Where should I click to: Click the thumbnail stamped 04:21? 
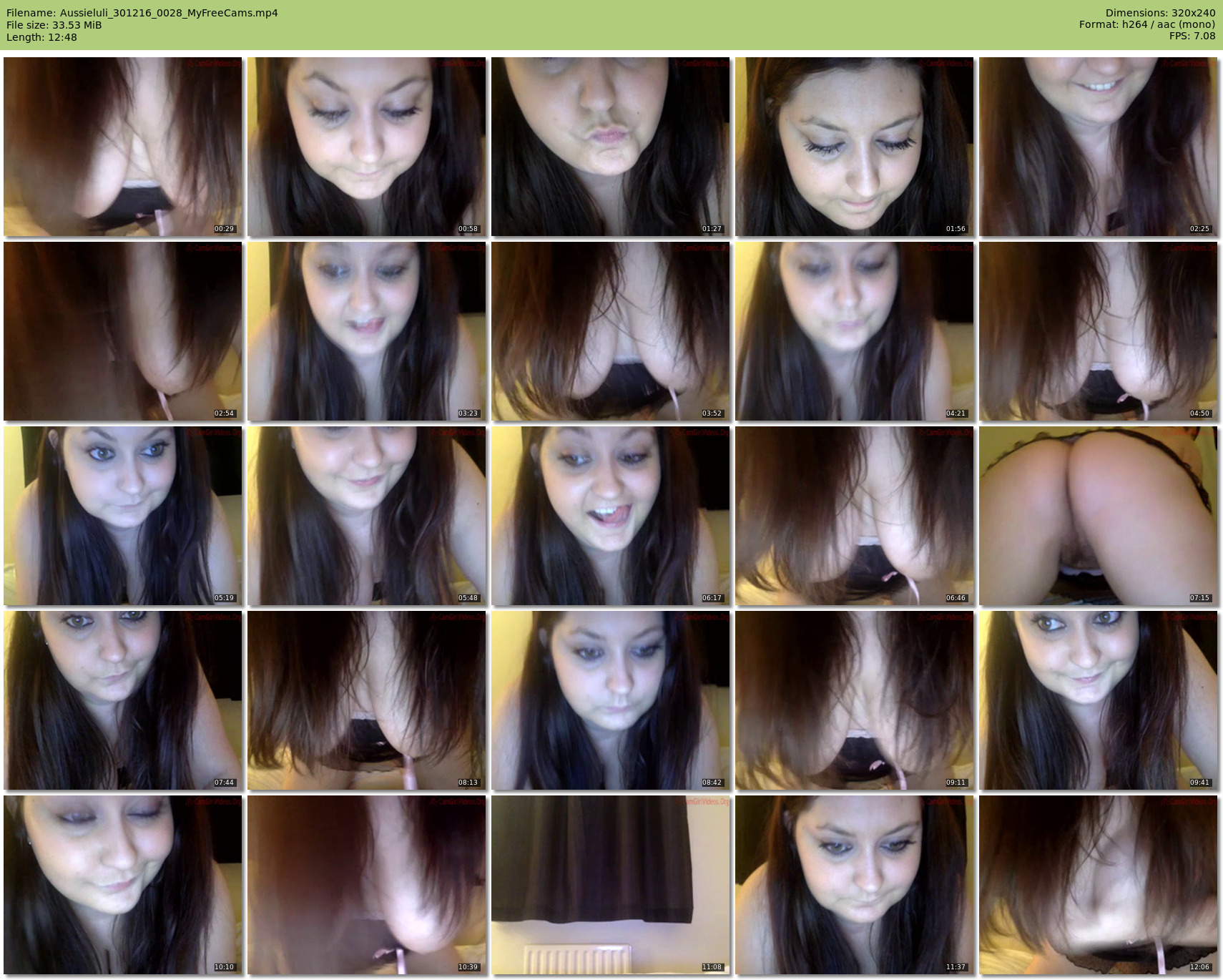click(x=855, y=331)
